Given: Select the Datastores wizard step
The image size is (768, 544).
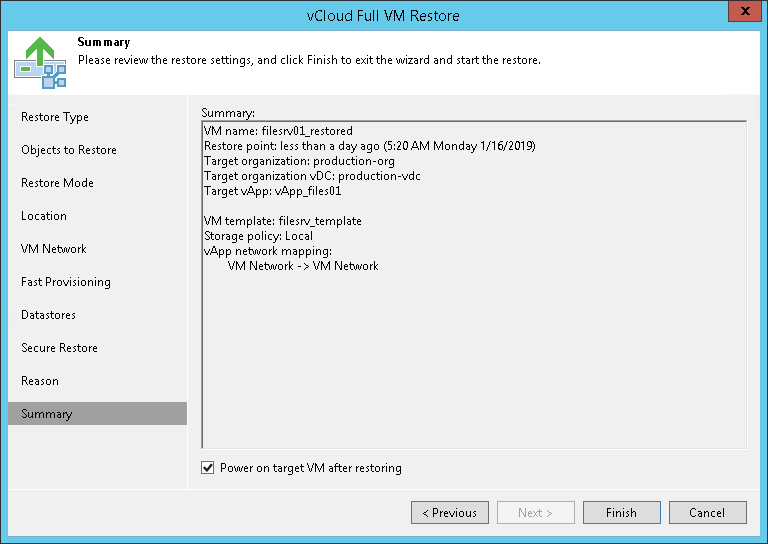Looking at the screenshot, I should [x=48, y=315].
